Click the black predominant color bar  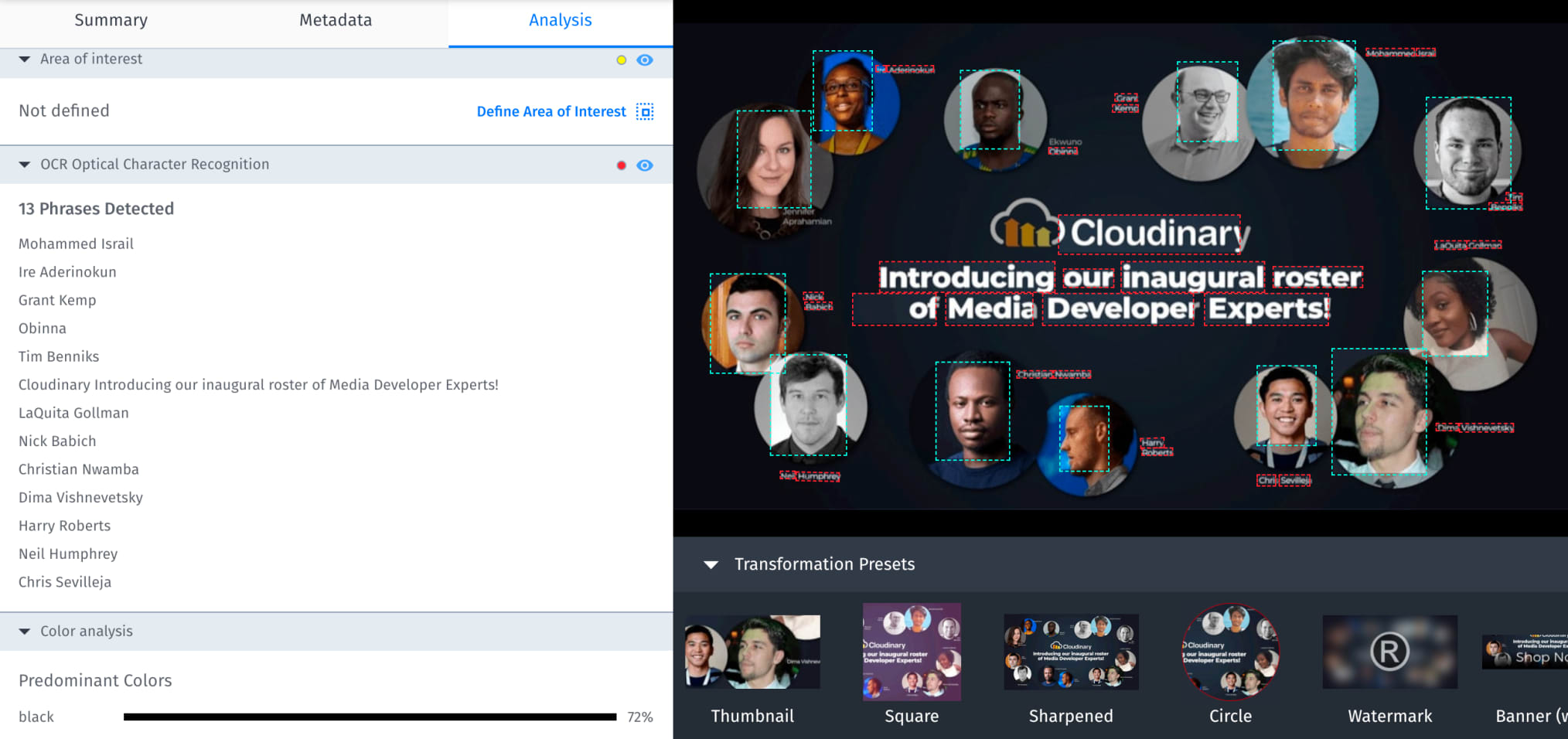click(370, 717)
